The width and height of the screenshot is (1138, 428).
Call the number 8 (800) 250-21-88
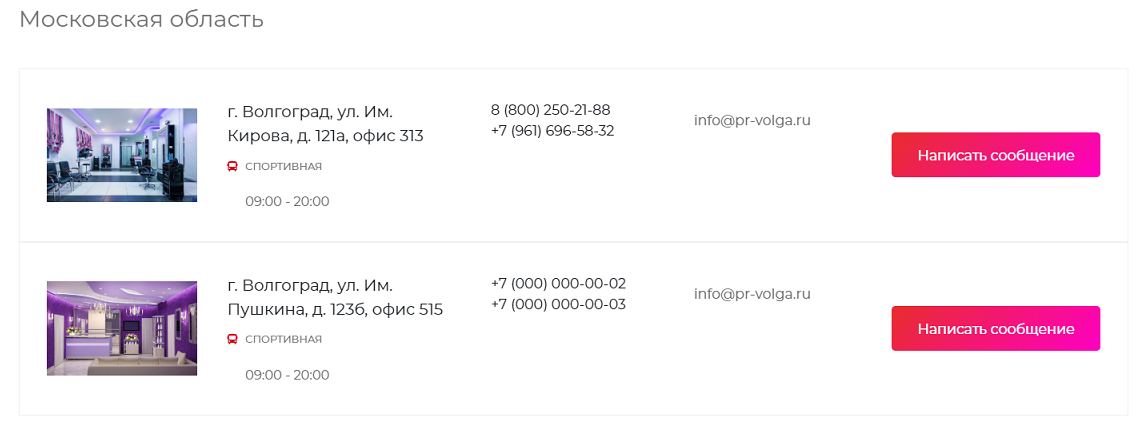550,110
